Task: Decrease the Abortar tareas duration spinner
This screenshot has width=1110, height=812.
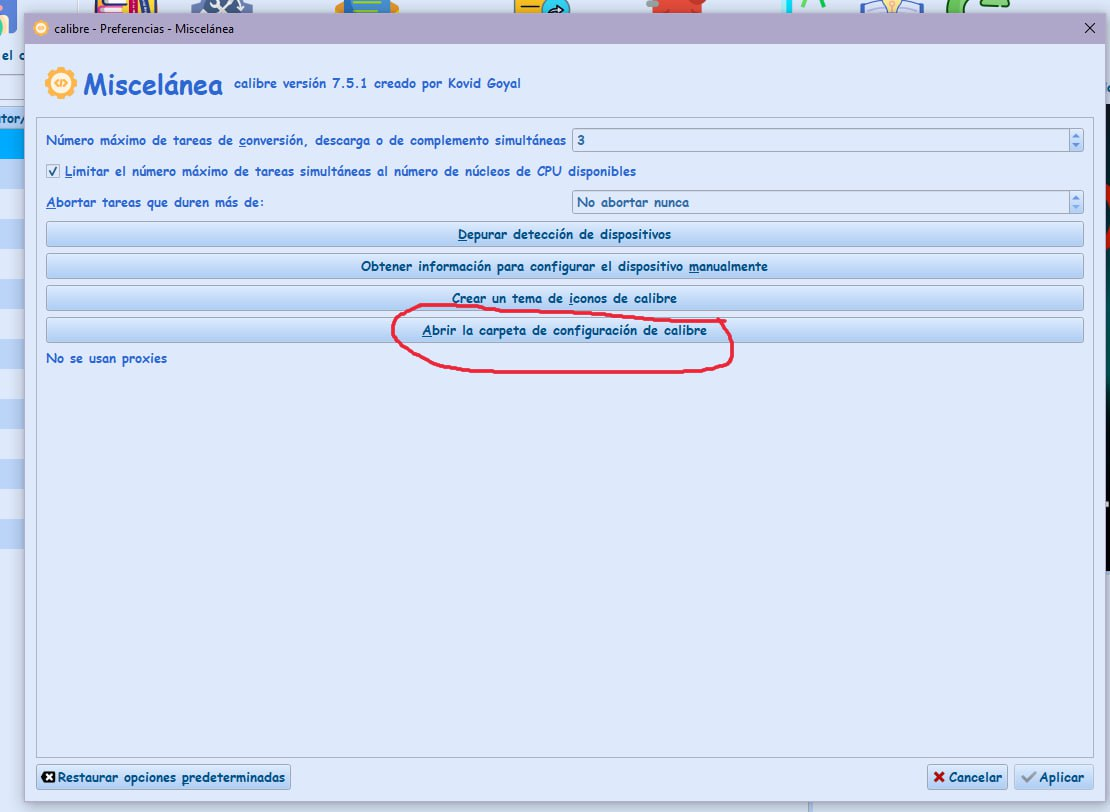Action: tap(1075, 207)
